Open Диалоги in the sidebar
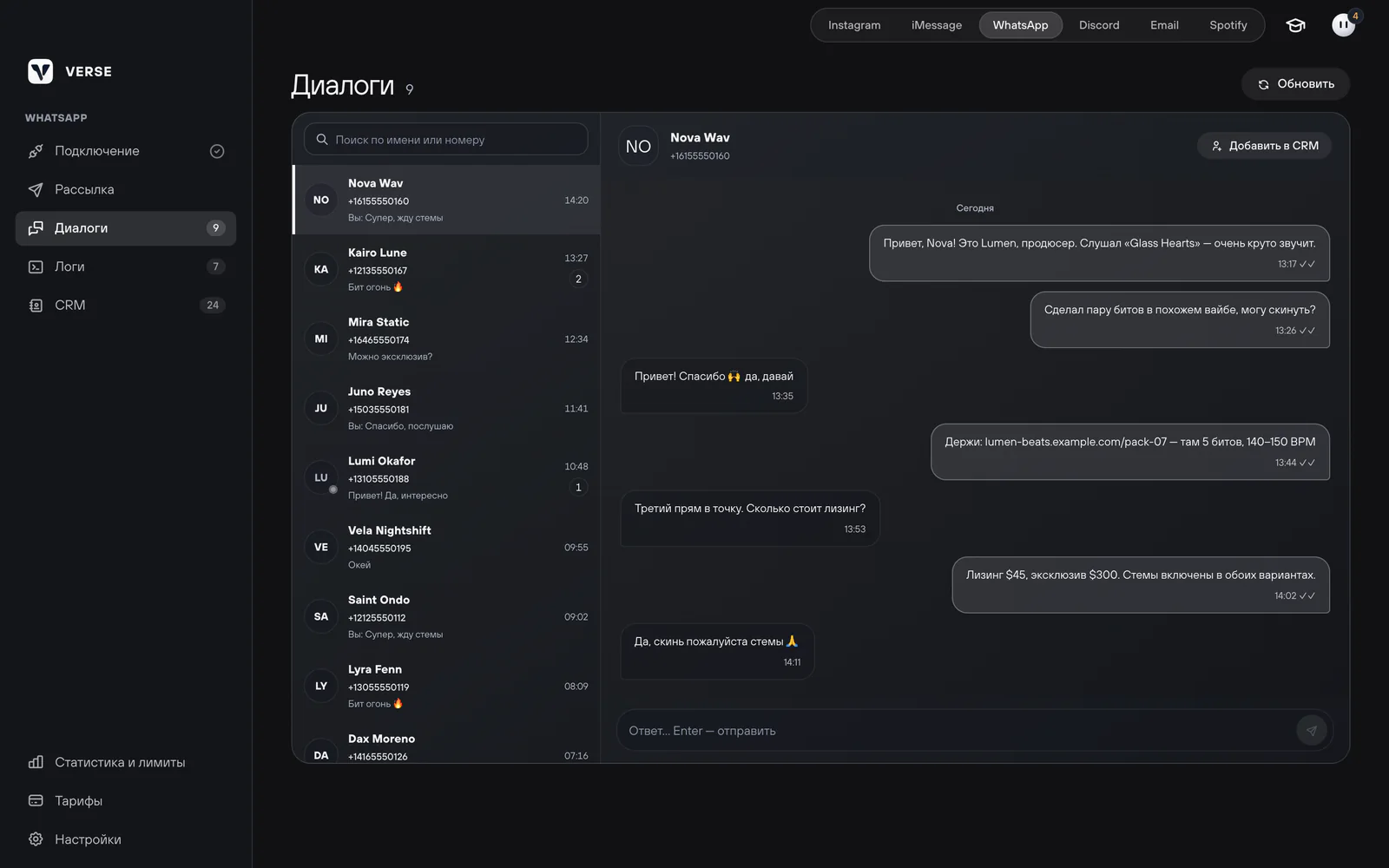This screenshot has height=868, width=1389. (x=126, y=228)
